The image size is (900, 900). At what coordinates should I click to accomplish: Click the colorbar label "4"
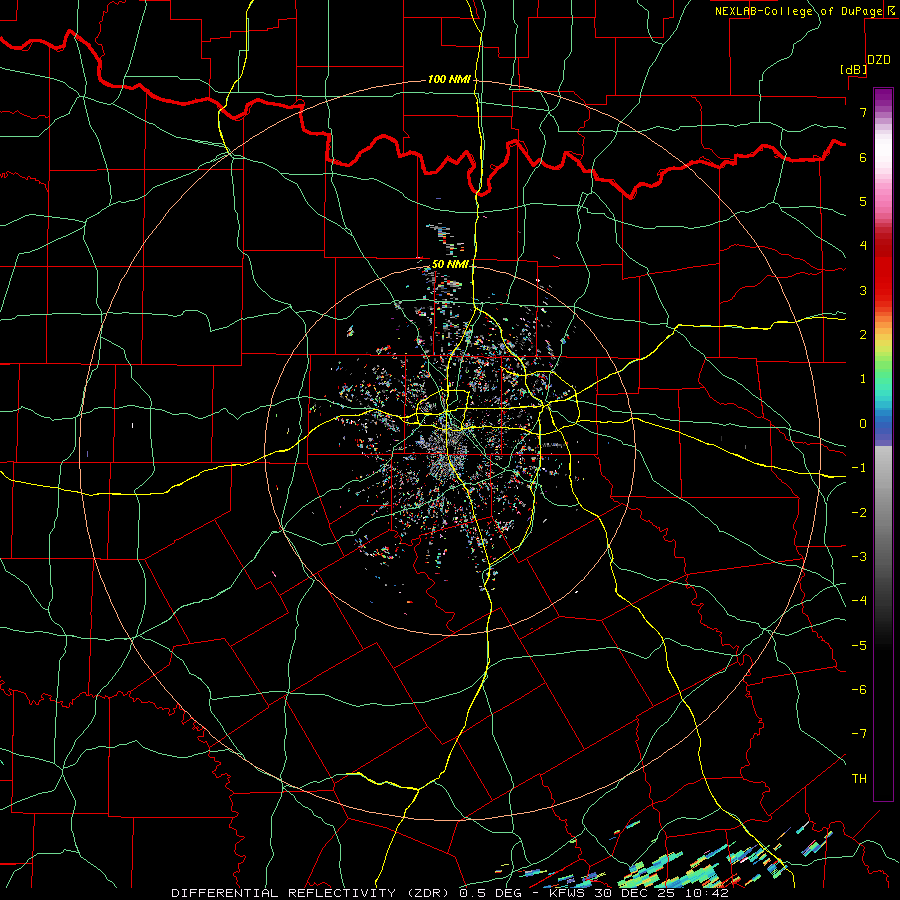pos(863,246)
